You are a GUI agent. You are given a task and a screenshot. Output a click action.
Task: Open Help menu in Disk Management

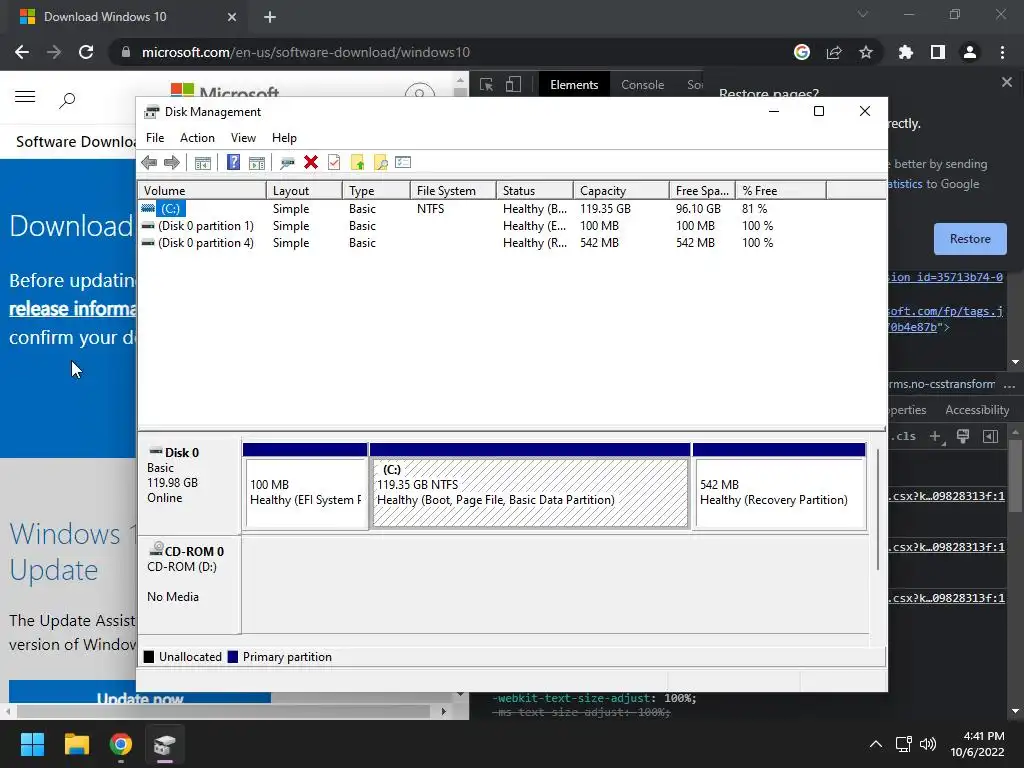(x=284, y=138)
